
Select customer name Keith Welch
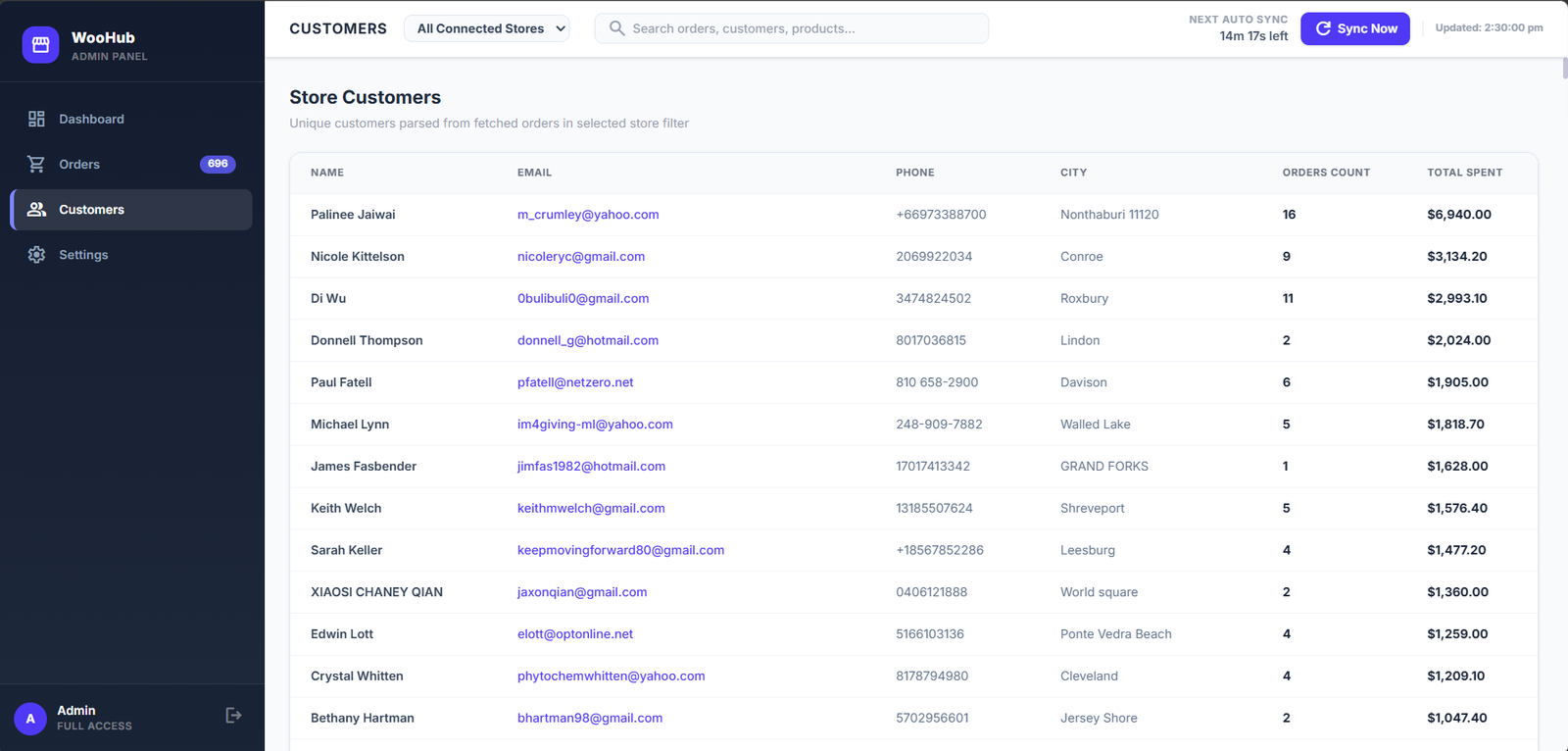pyautogui.click(x=346, y=508)
